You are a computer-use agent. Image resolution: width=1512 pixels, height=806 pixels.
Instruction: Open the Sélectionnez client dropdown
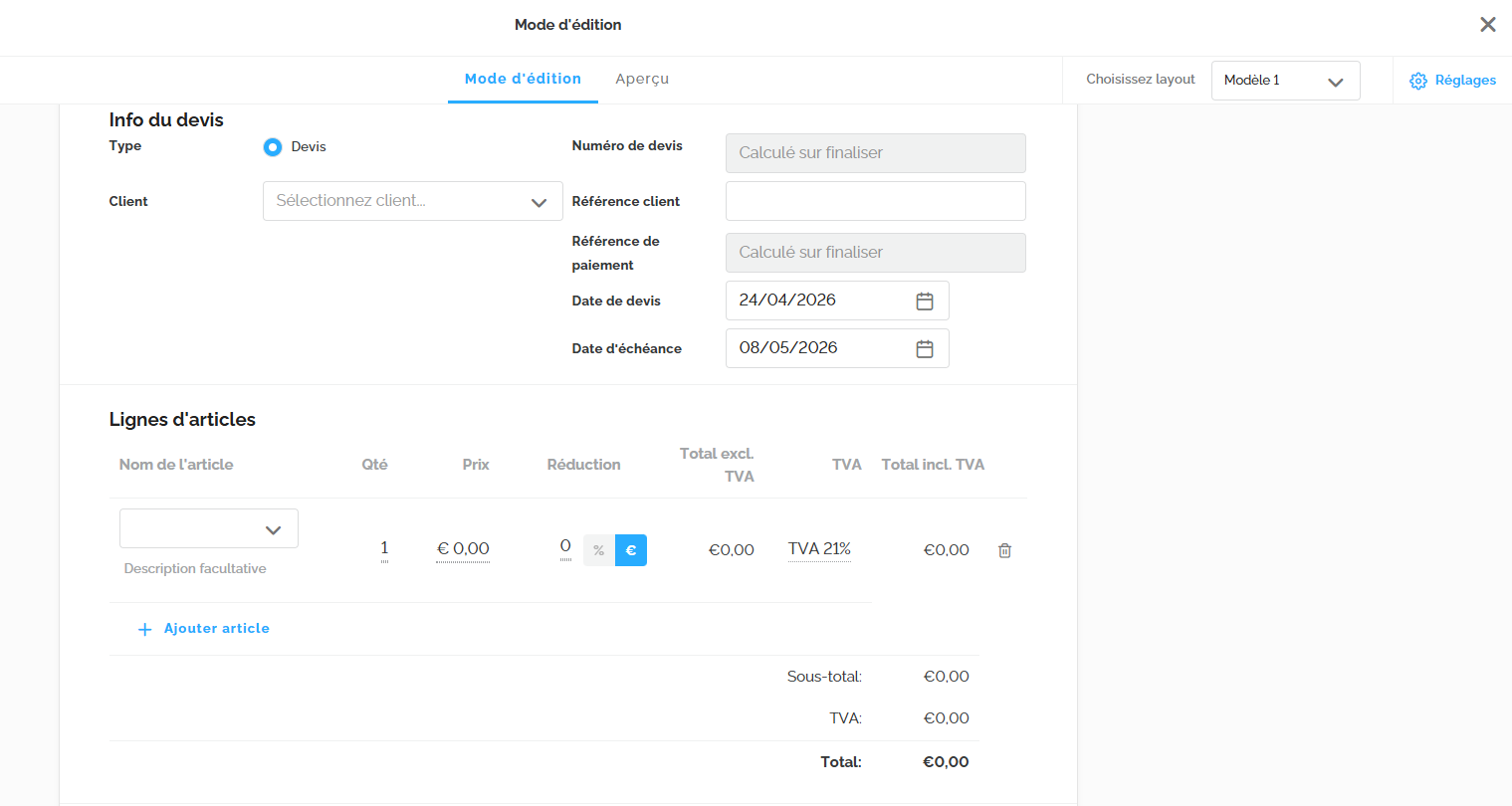413,201
